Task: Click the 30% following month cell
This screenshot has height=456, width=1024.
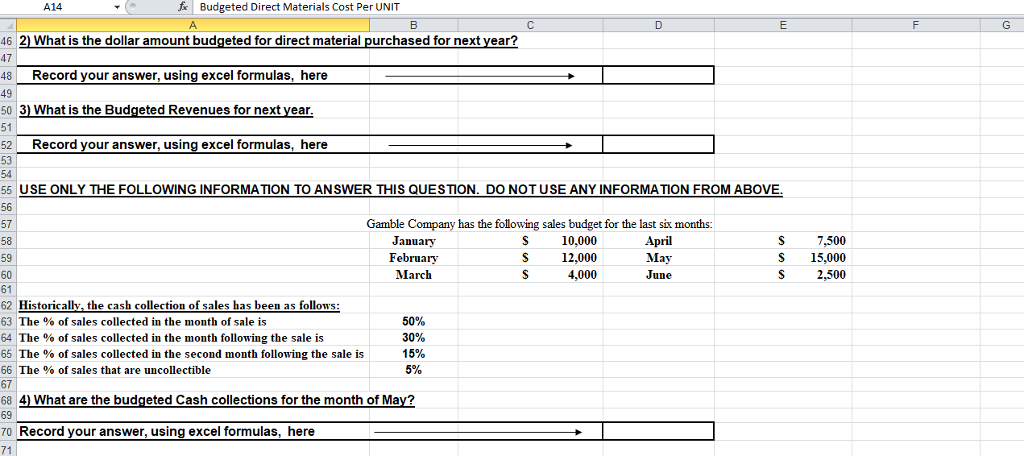Action: [413, 338]
